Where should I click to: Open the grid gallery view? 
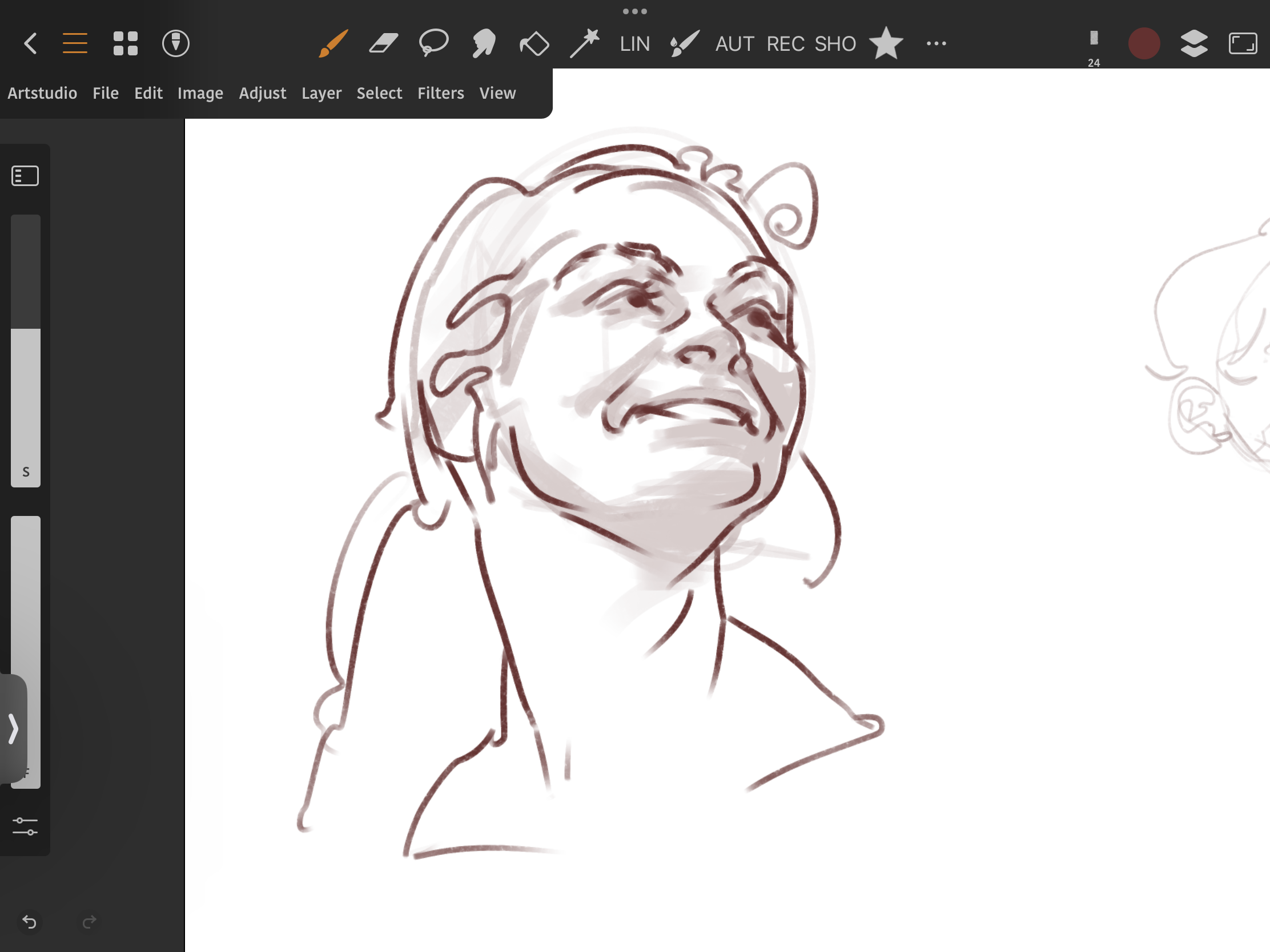[x=125, y=43]
